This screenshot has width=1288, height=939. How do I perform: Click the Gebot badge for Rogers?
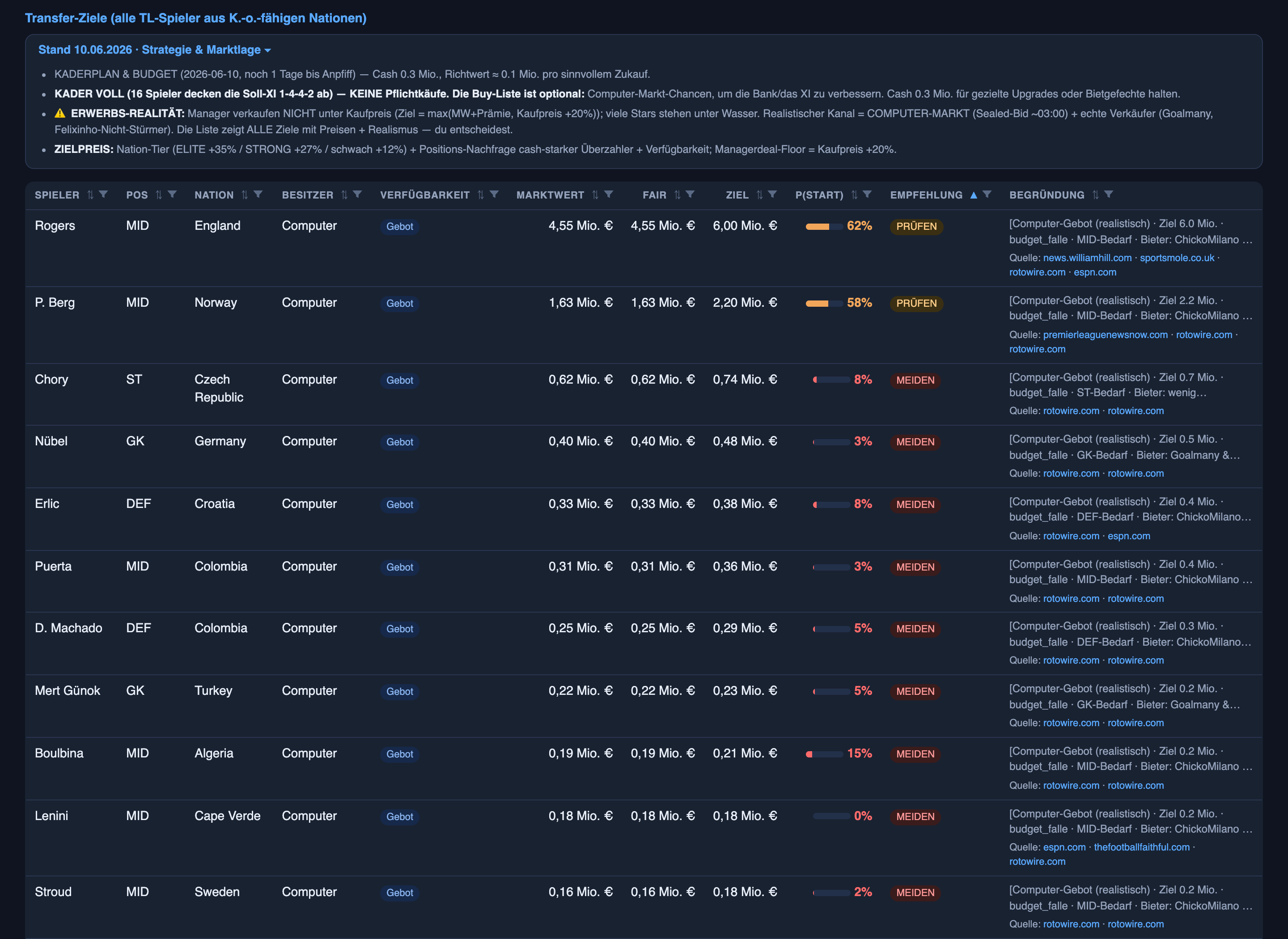(x=399, y=227)
